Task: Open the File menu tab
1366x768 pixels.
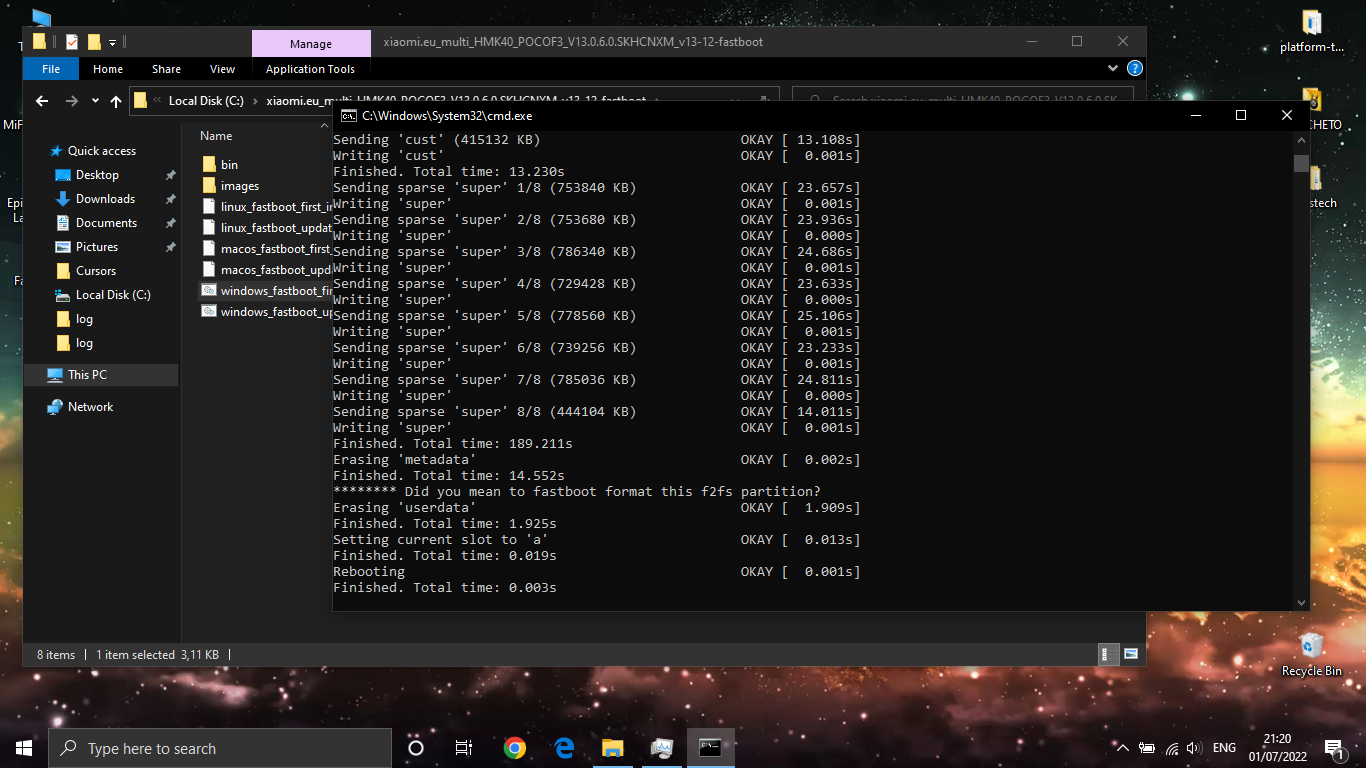Action: (x=51, y=69)
